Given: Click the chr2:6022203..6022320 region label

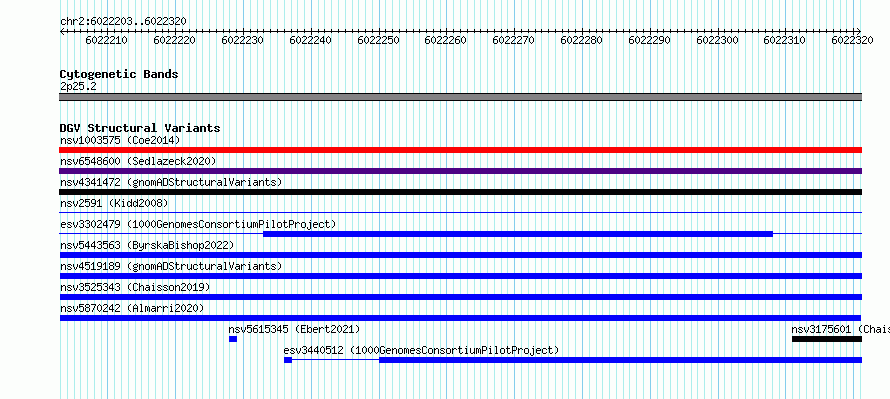Looking at the screenshot, I should click(x=123, y=22).
